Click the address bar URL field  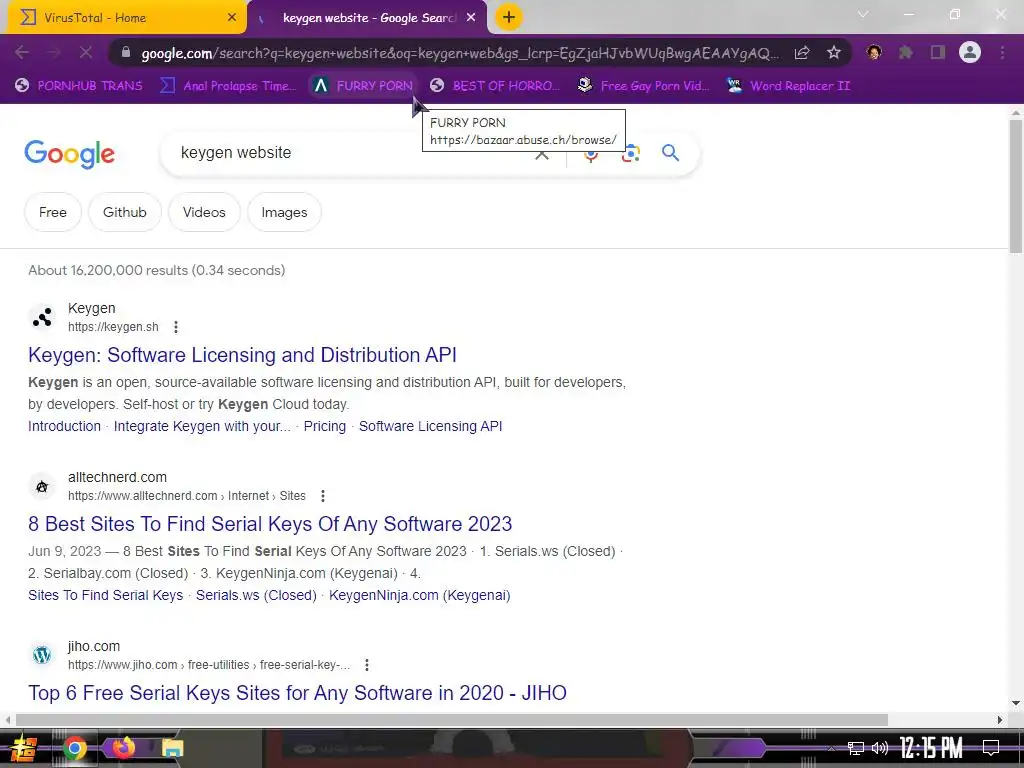tap(459, 53)
